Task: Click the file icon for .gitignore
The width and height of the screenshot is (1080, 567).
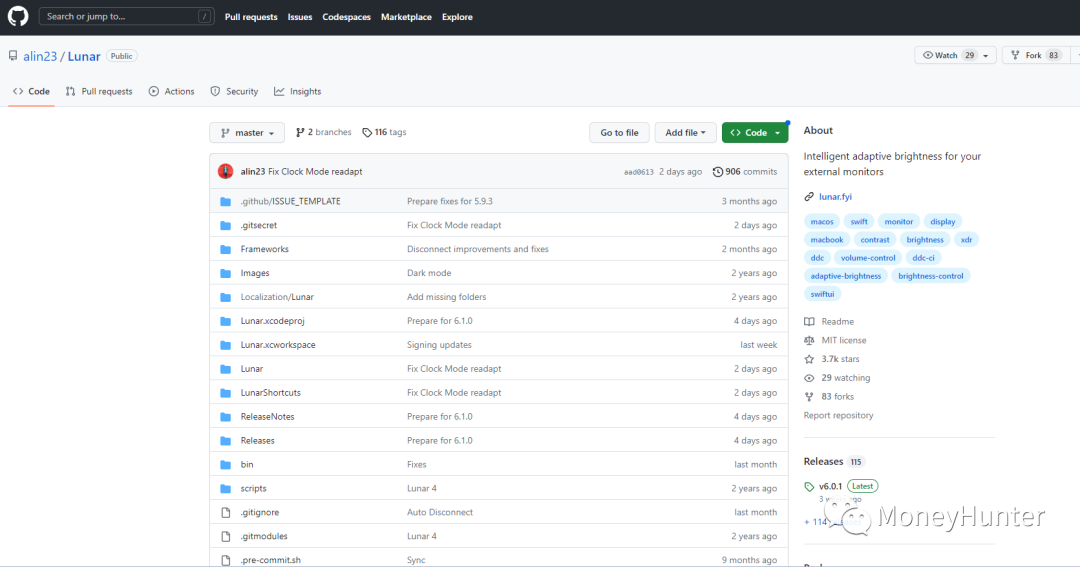Action: click(225, 513)
